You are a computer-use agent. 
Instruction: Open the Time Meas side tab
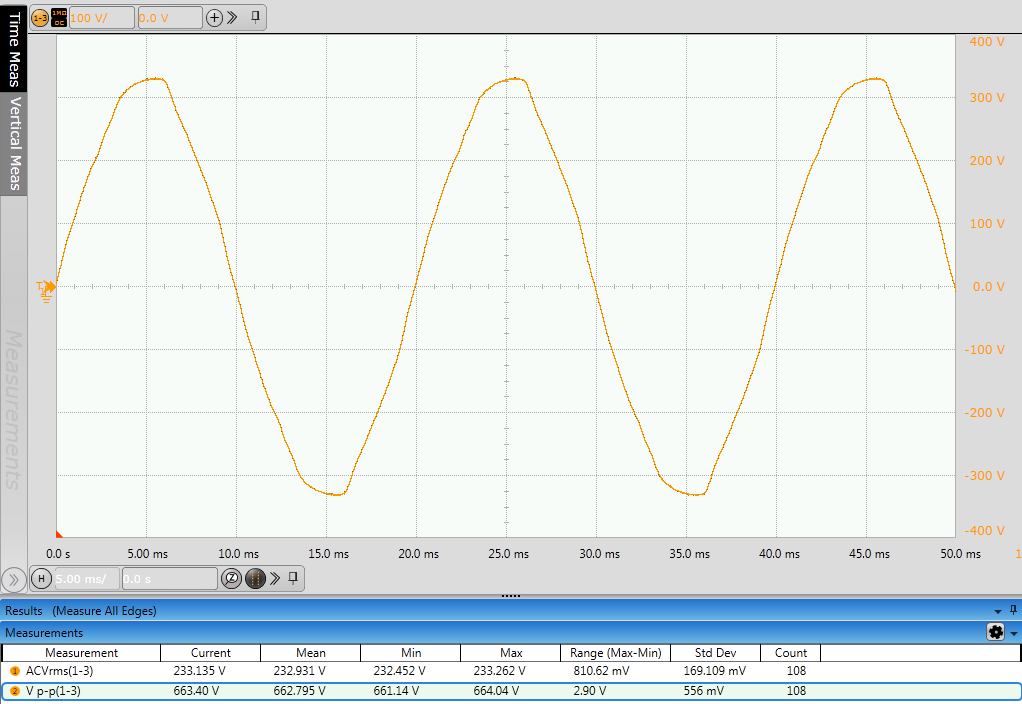point(14,48)
